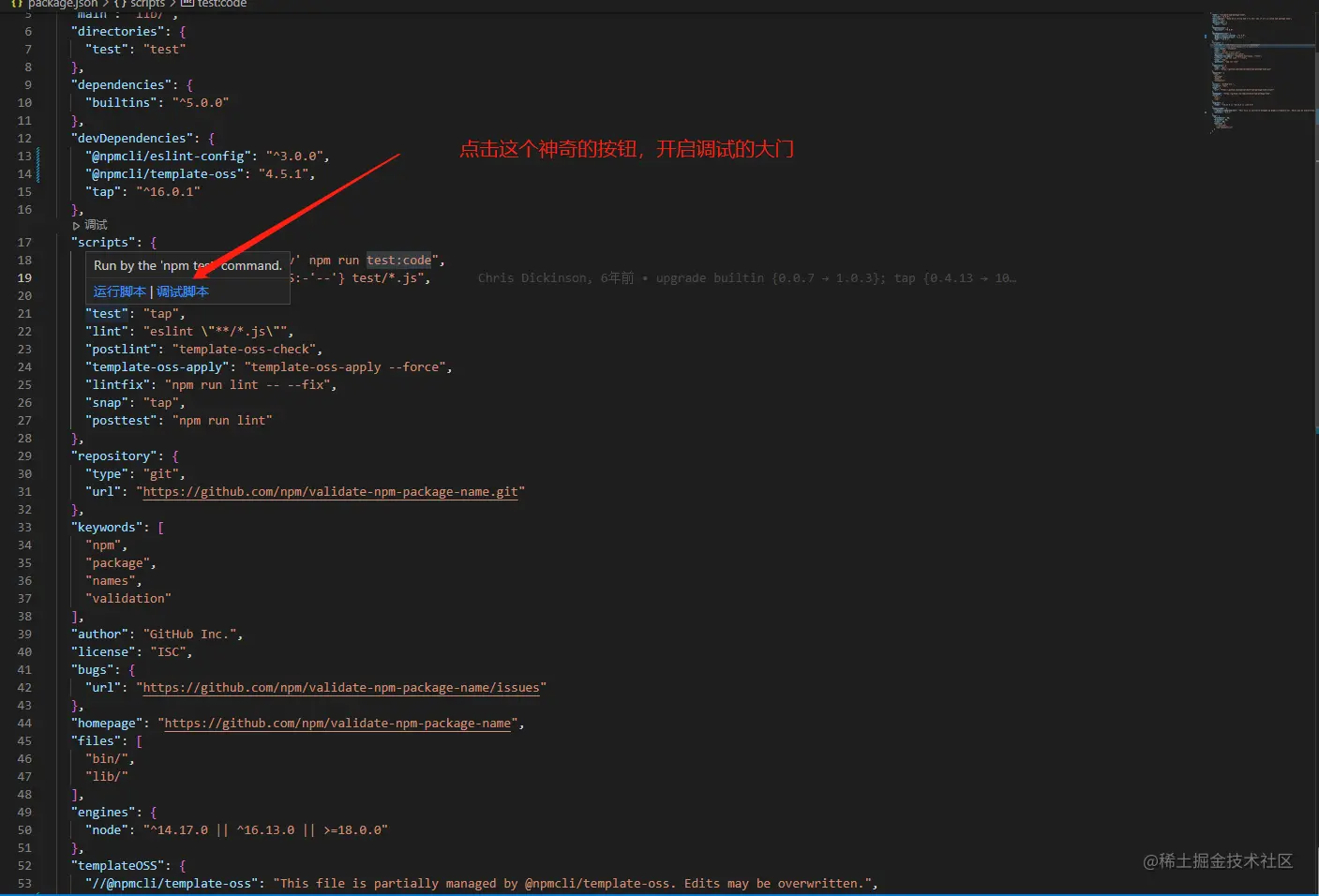
Task: Click the Chris Dickinson git blame annotation
Action: tap(746, 278)
